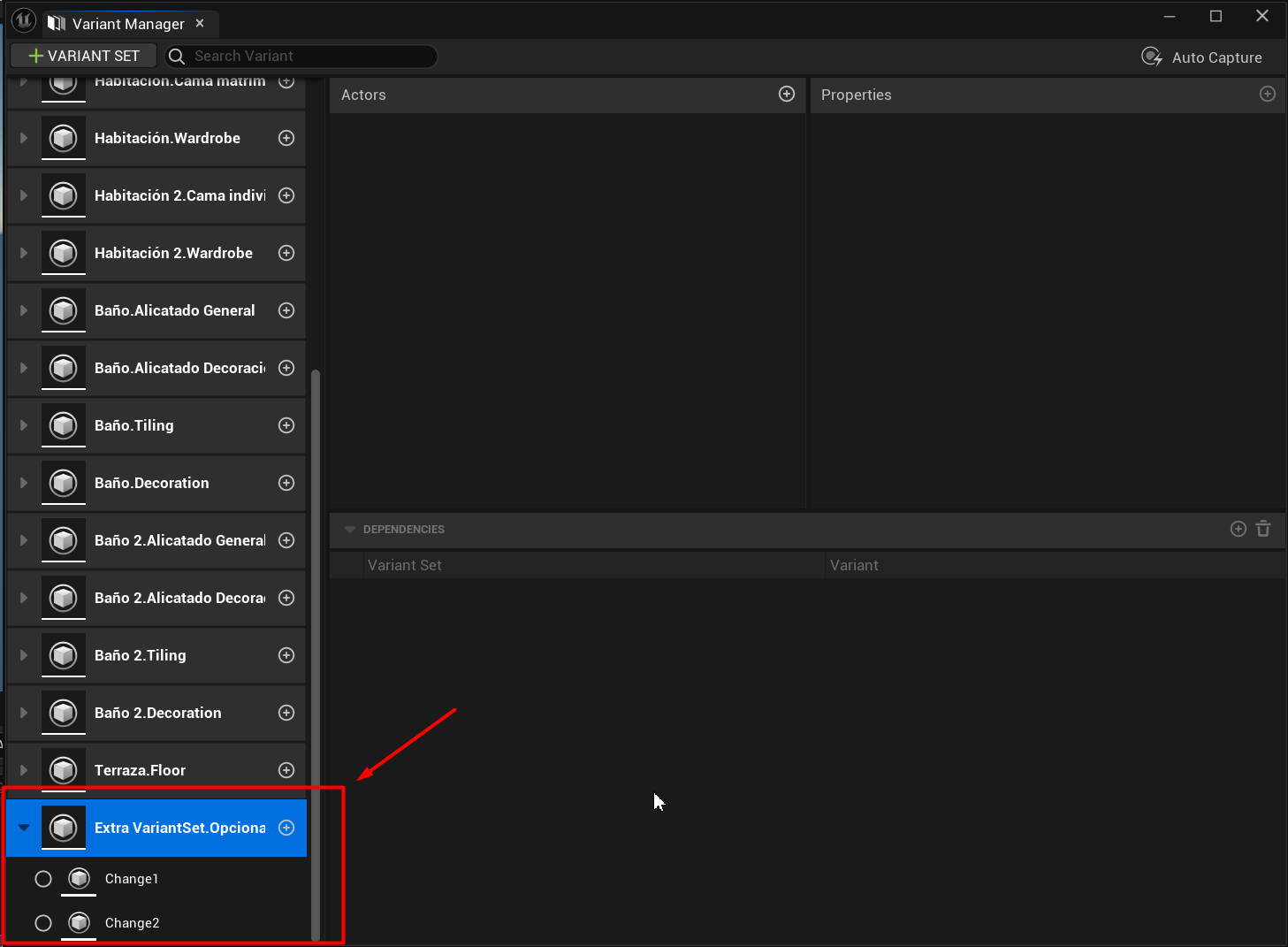Click the add VARIANT SET button

click(x=84, y=56)
